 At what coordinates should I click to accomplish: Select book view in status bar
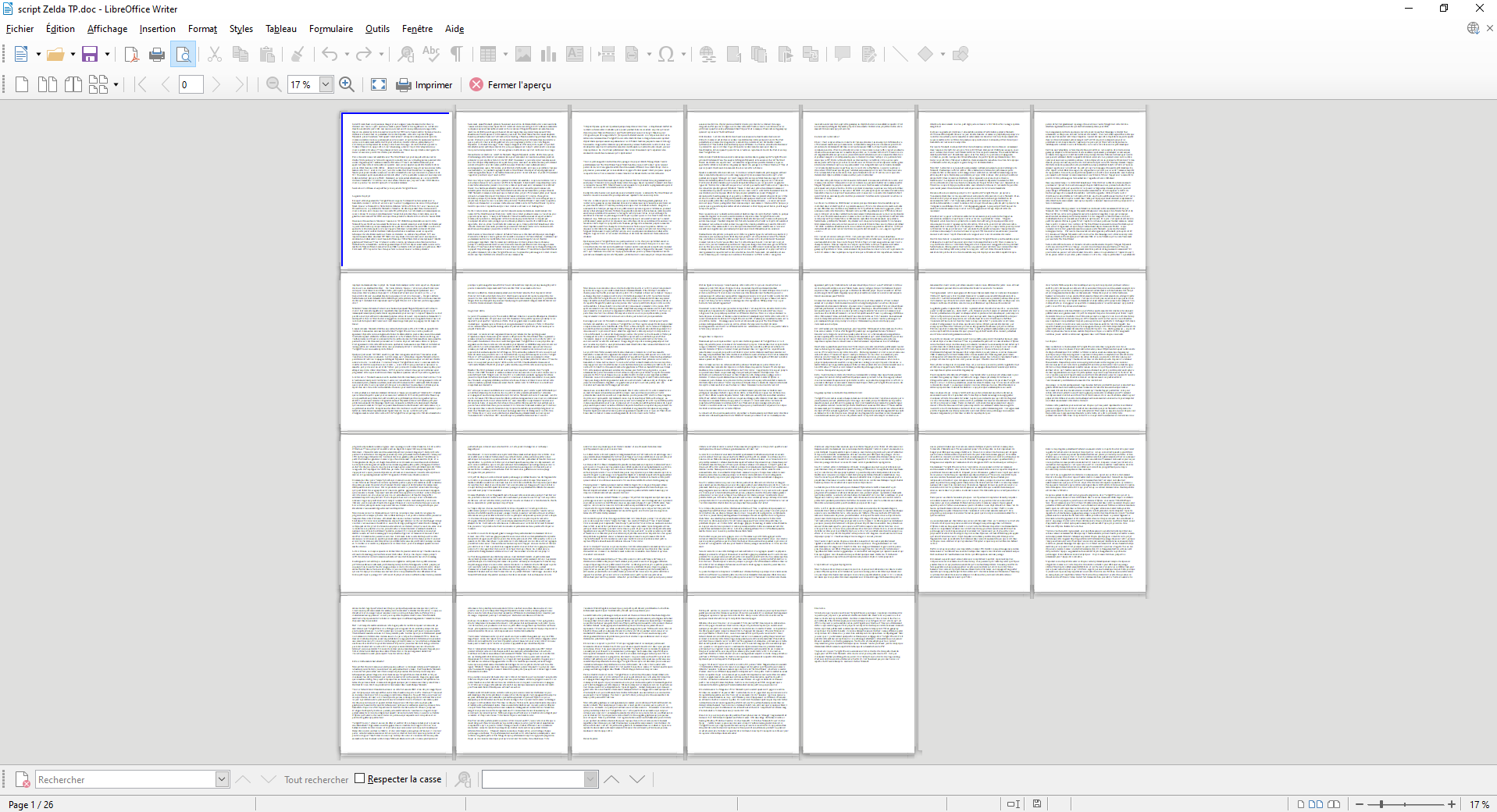pos(1334,804)
